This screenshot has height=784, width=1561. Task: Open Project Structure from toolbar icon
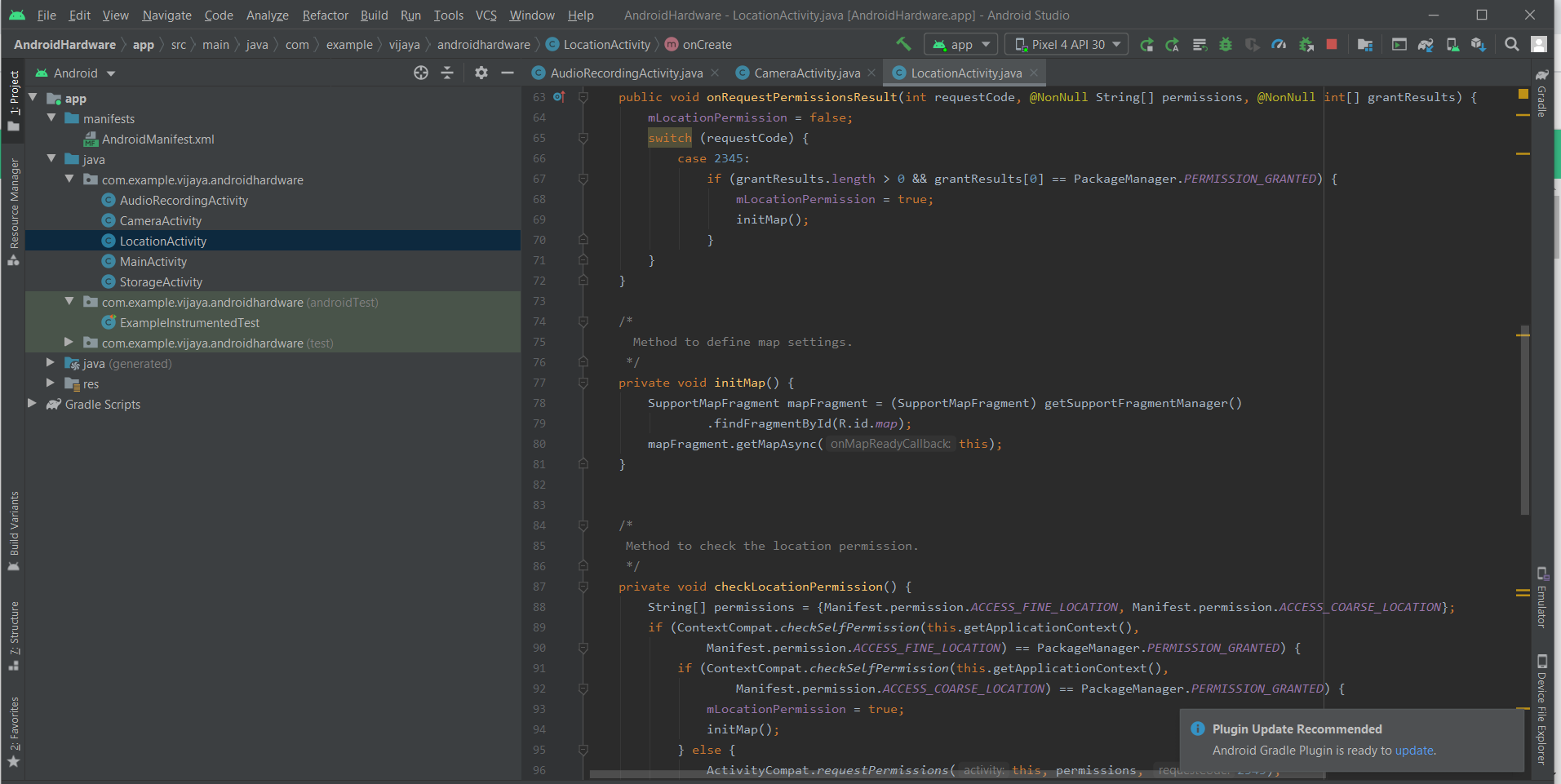[x=1365, y=45]
